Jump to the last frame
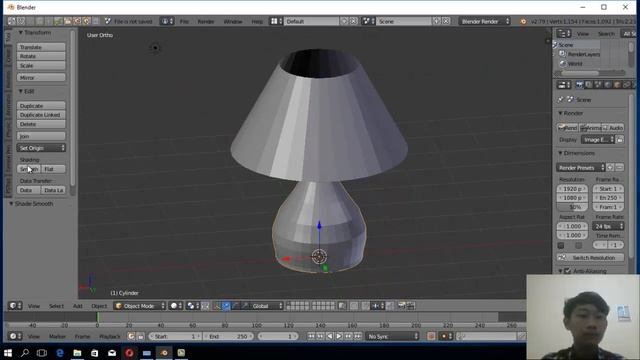Viewport: 640px width, 360px height. point(358,336)
